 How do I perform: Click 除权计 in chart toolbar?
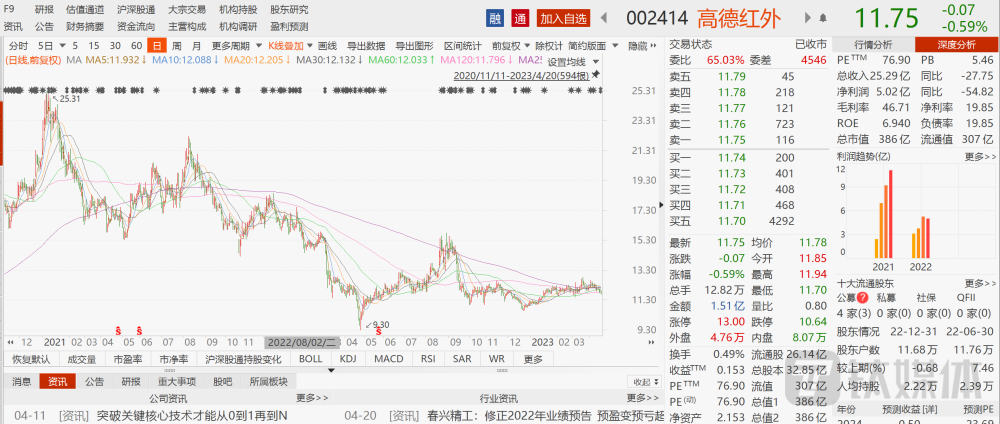tap(549, 46)
